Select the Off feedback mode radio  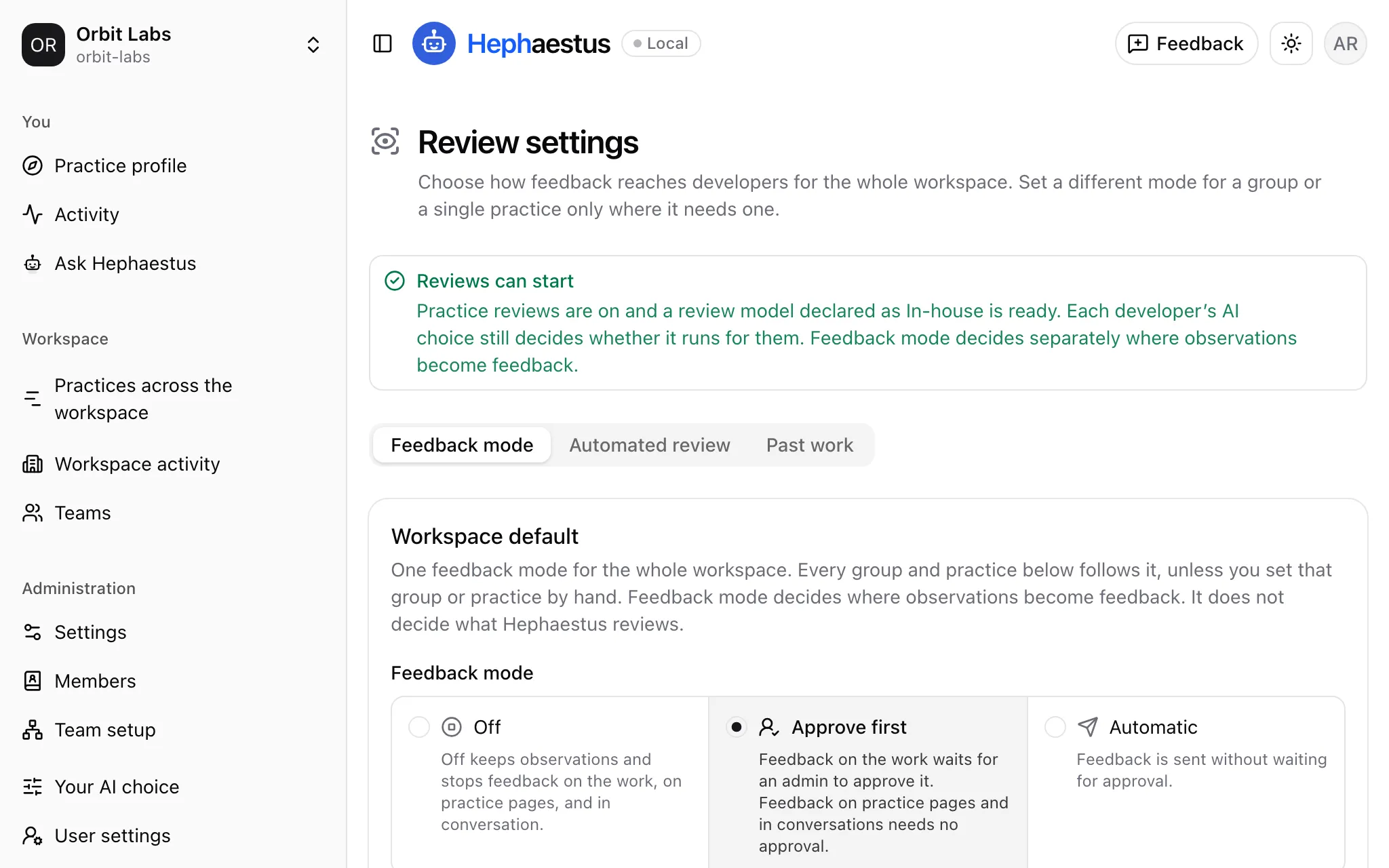point(419,727)
